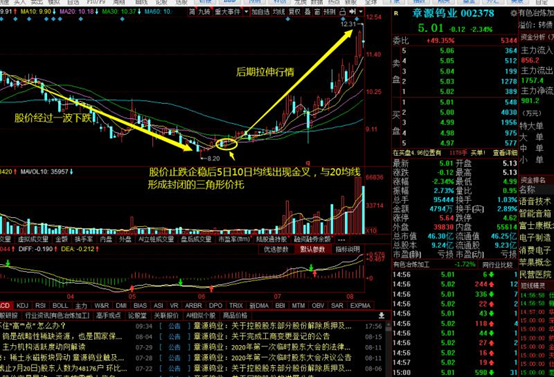Switch to the 换手率 tab
Viewport: 554px width, 377px height.
(x=84, y=239)
